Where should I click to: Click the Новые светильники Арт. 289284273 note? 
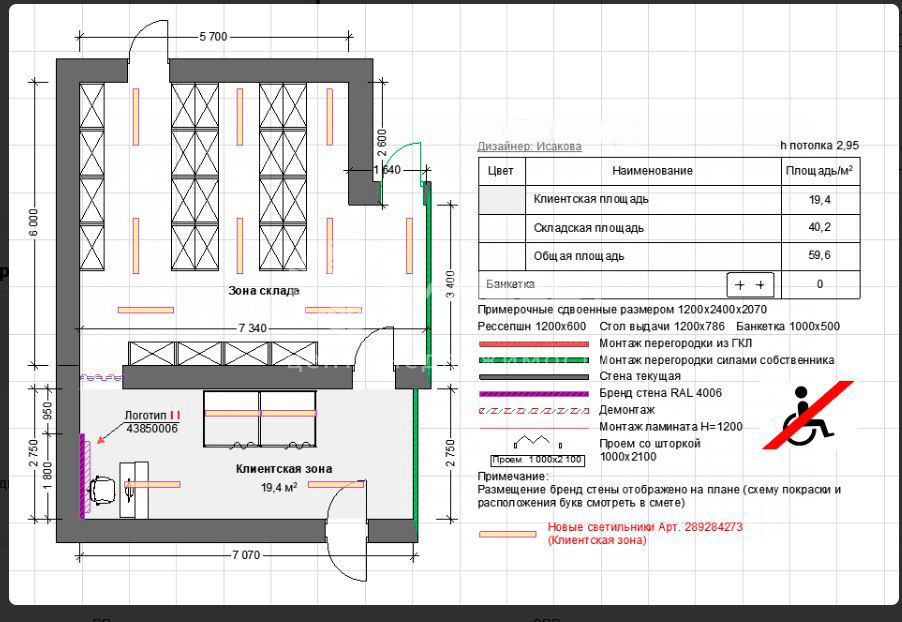(645, 533)
